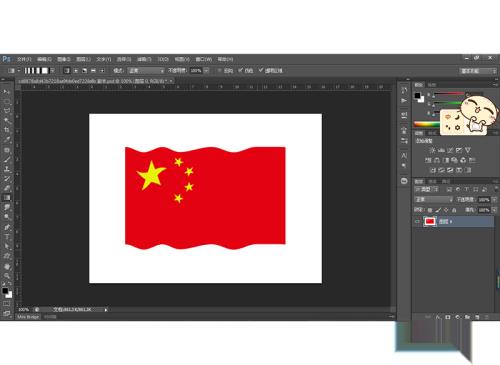The width and height of the screenshot is (500, 365).
Task: Select the Zoom magnifier tool
Action: [x=7, y=276]
